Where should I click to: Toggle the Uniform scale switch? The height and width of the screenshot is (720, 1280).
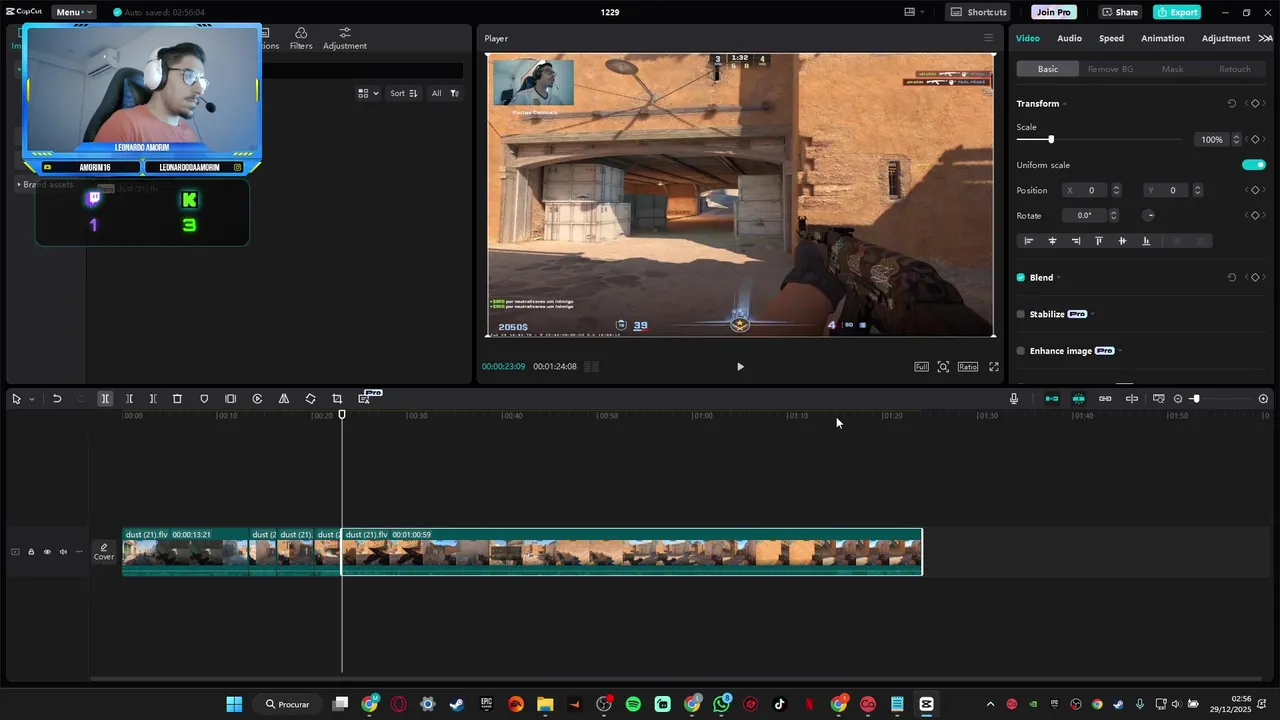[x=1254, y=165]
